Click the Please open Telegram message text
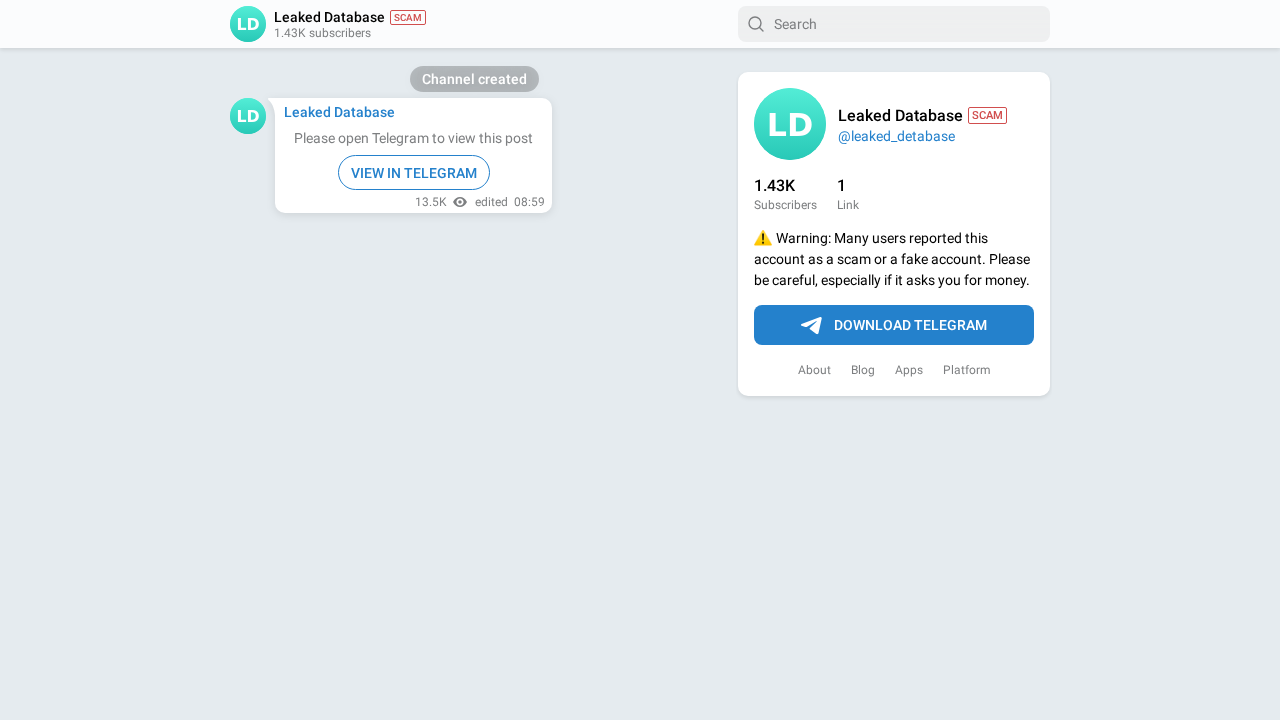This screenshot has height=720, width=1280. click(413, 138)
